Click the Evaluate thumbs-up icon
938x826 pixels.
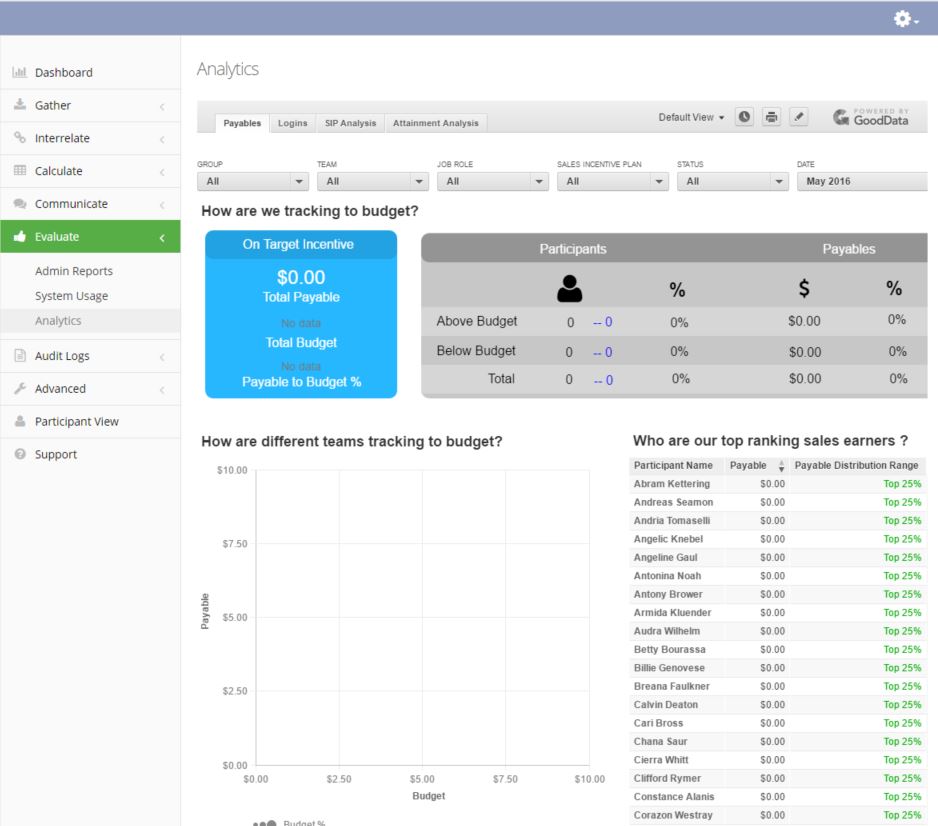(x=20, y=236)
